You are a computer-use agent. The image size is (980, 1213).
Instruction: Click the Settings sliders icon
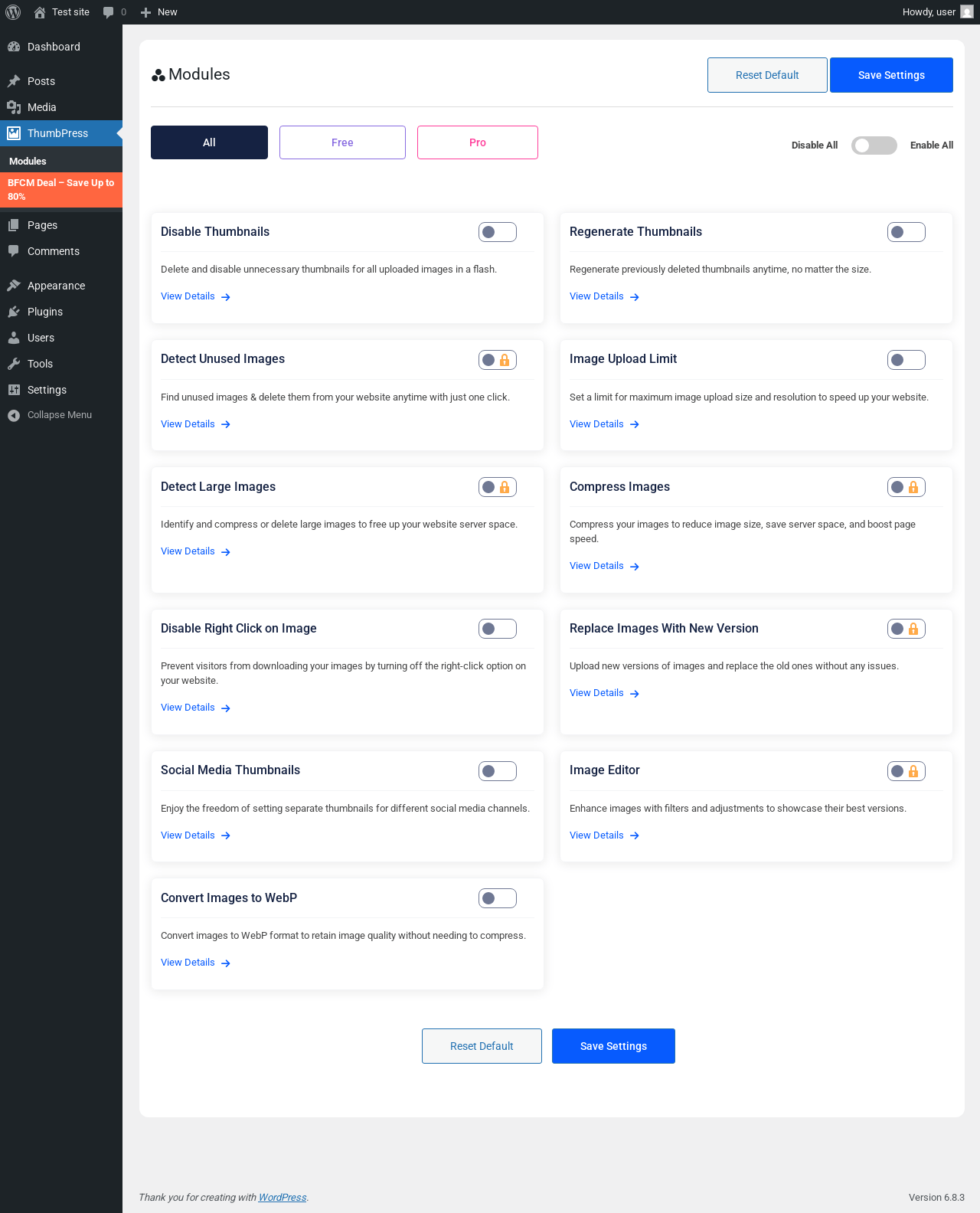[x=14, y=390]
